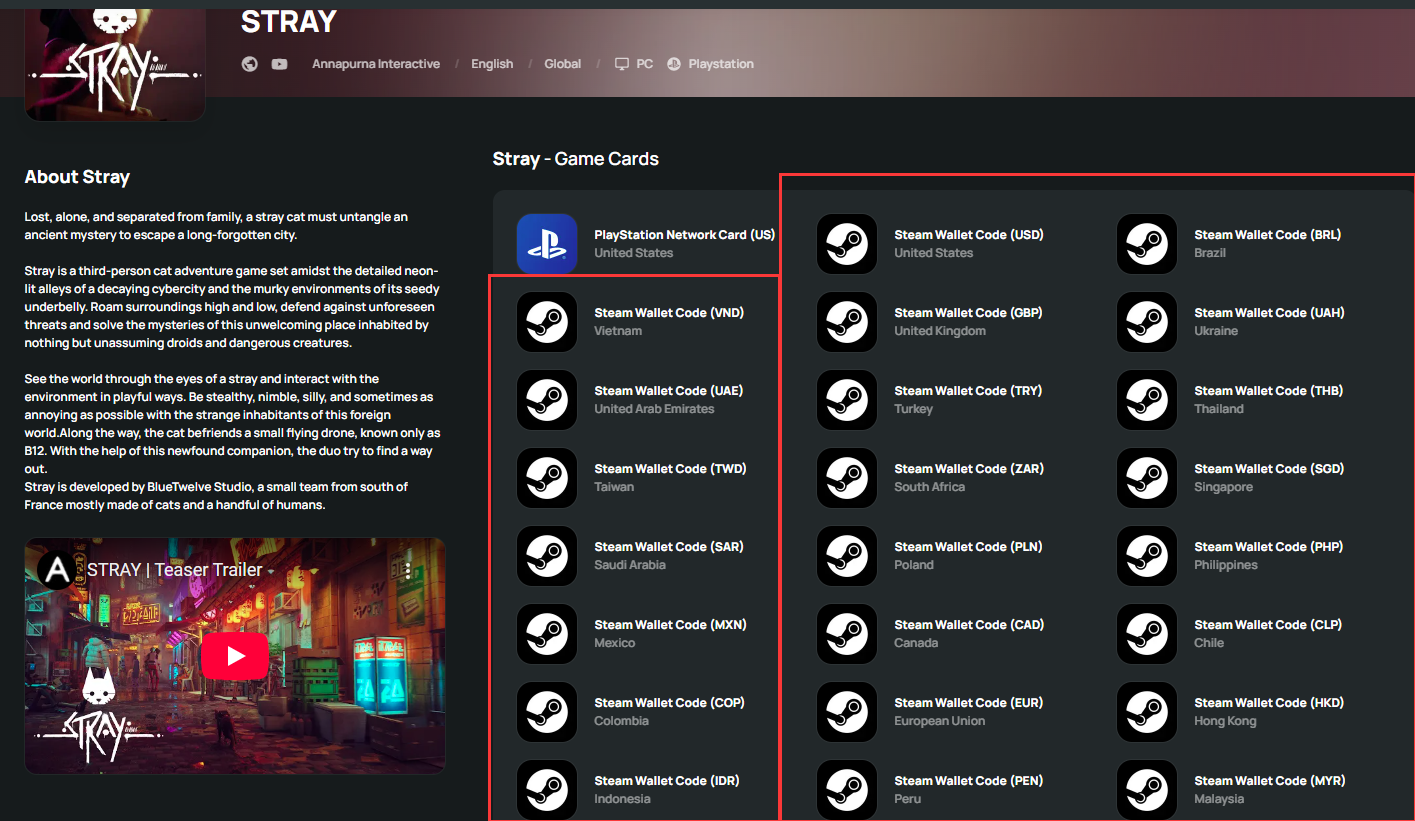1415x821 pixels.
Task: Click the Global region label
Action: click(563, 64)
